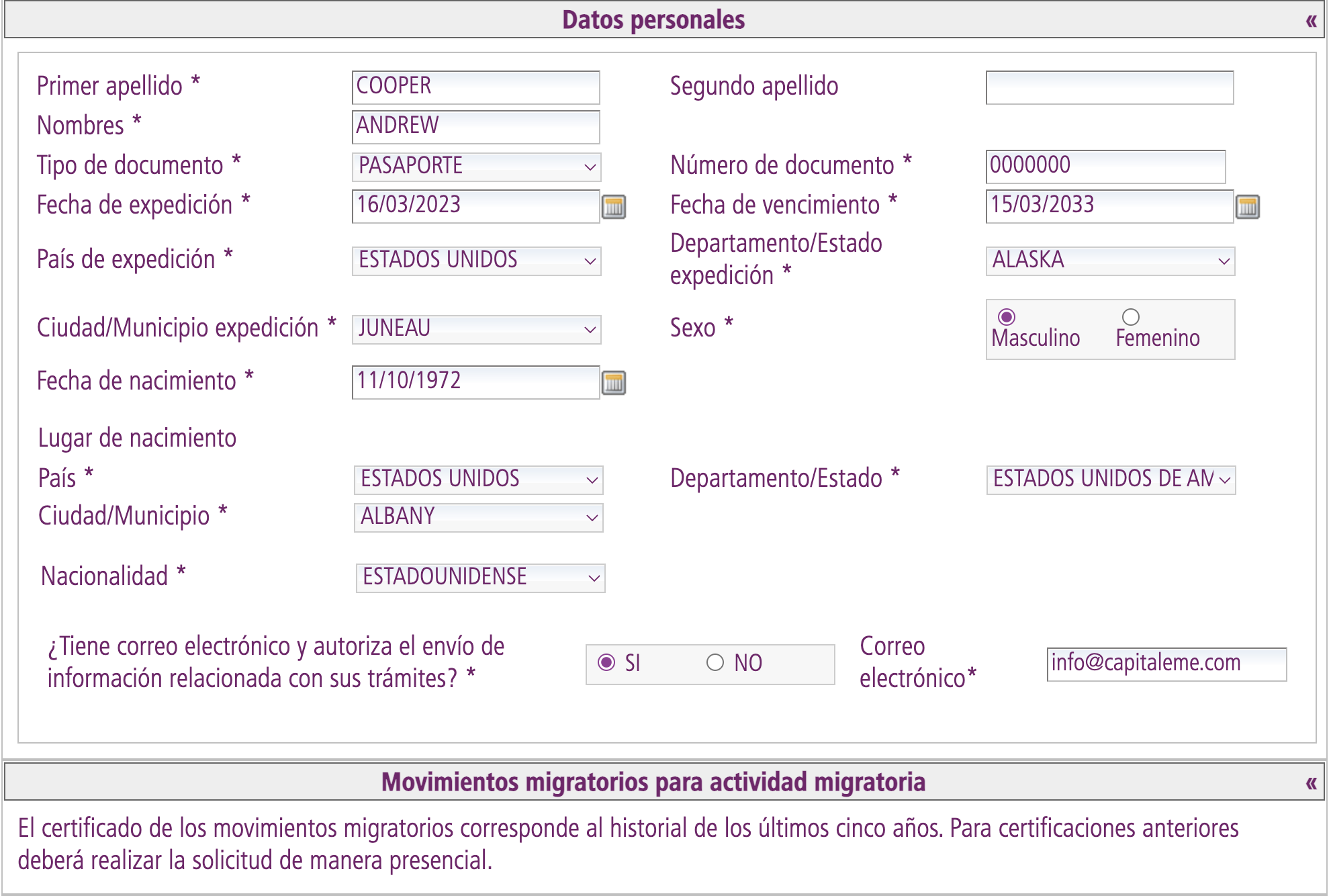Open calendar for Fecha de expedición
The width and height of the screenshot is (1331, 896).
click(613, 207)
